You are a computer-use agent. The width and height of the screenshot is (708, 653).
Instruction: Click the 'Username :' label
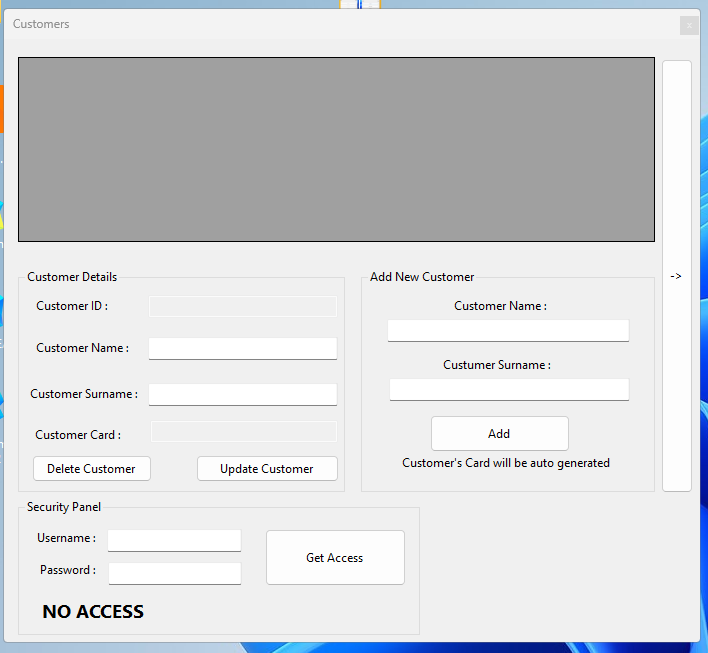66,538
